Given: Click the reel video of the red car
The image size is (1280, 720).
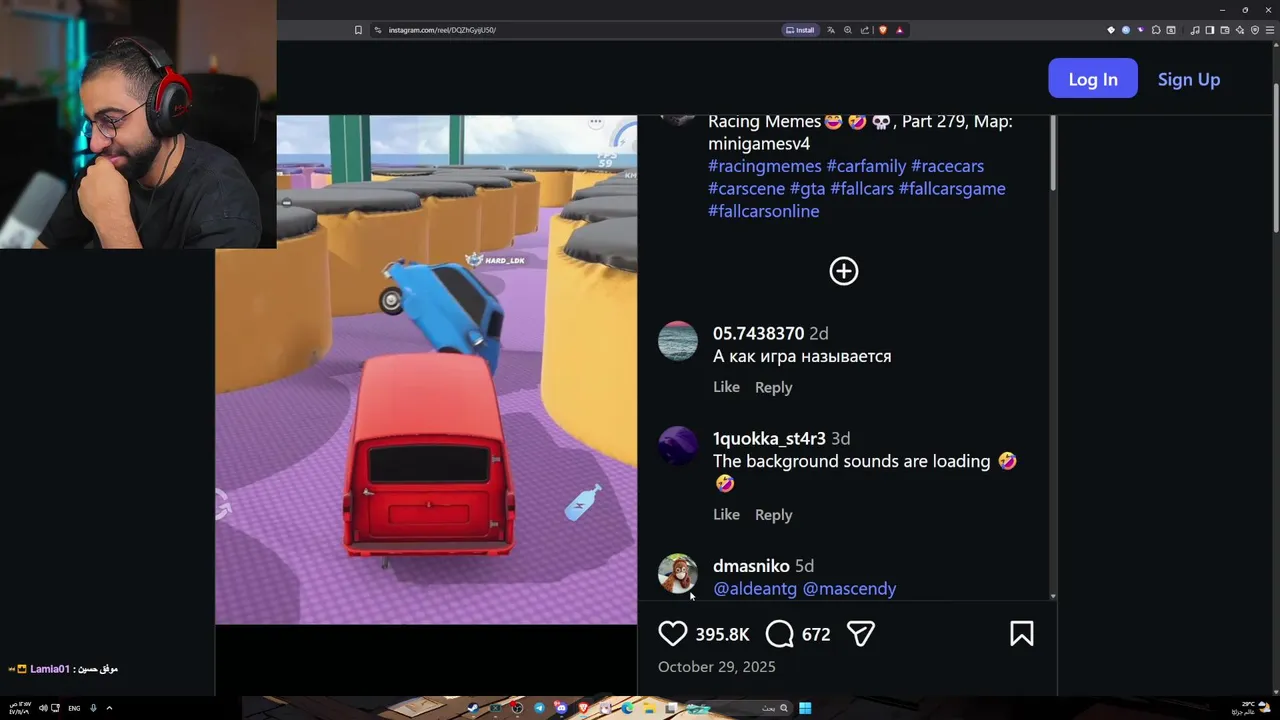Looking at the screenshot, I should [426, 370].
